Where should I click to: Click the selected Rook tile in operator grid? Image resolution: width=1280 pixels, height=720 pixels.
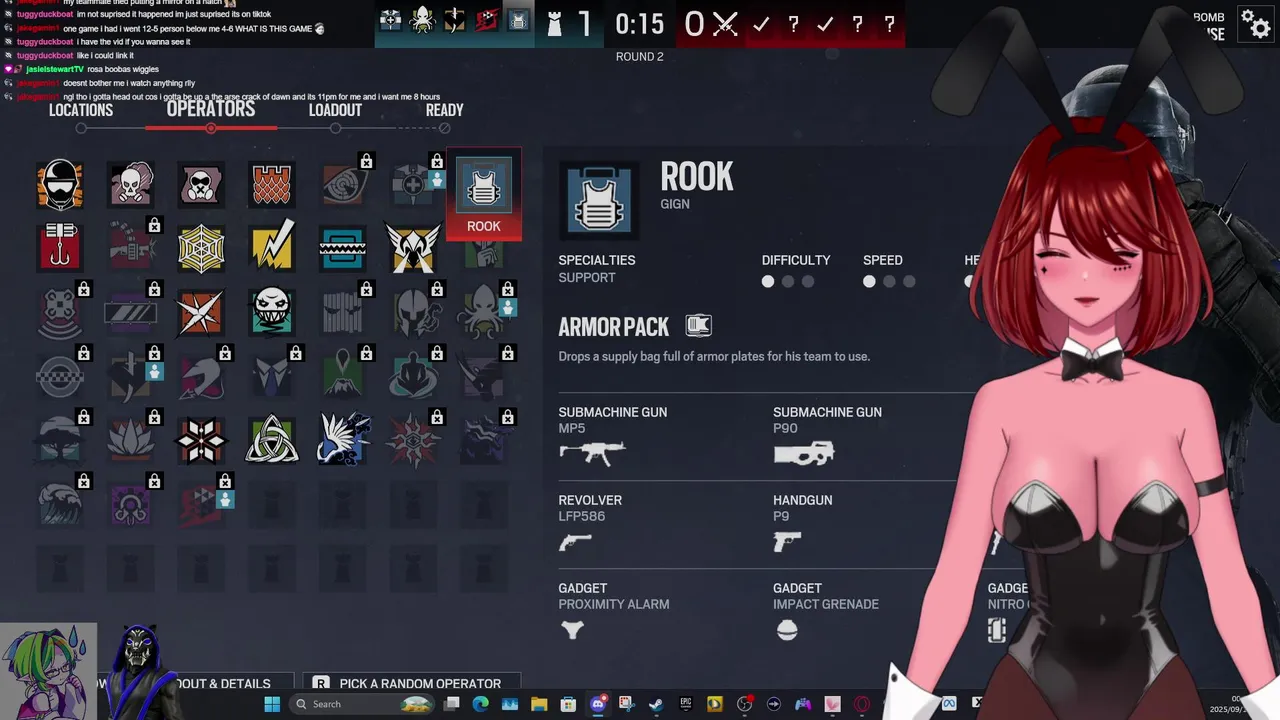(484, 197)
